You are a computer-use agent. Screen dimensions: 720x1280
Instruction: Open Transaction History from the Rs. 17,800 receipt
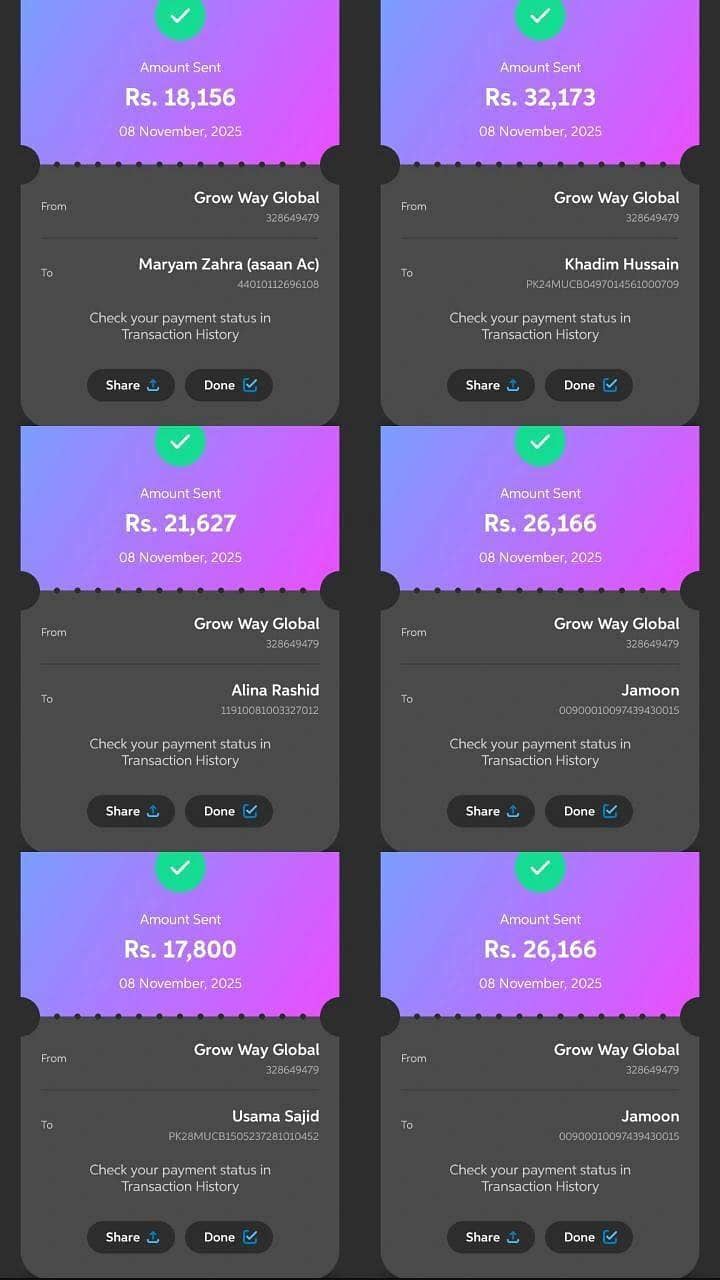point(180,1187)
